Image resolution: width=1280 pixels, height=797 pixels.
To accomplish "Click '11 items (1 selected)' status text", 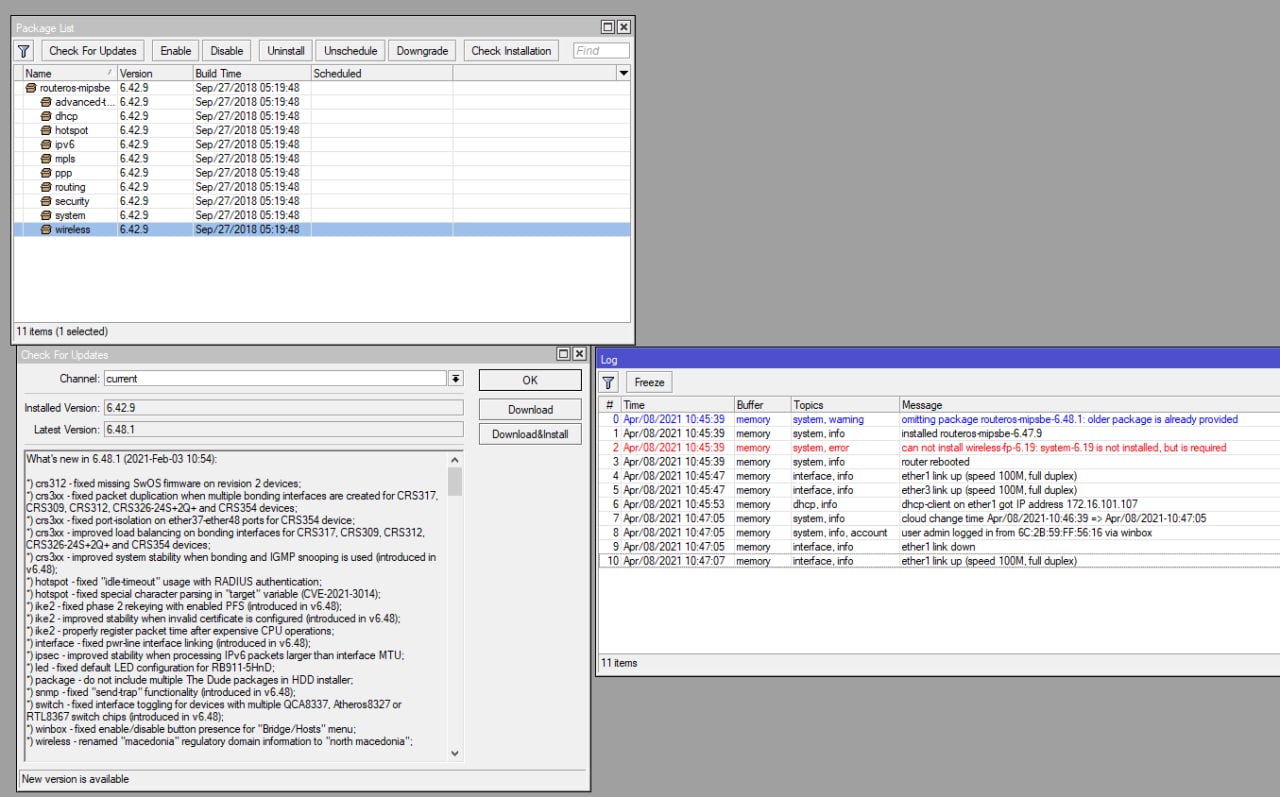I will point(62,331).
